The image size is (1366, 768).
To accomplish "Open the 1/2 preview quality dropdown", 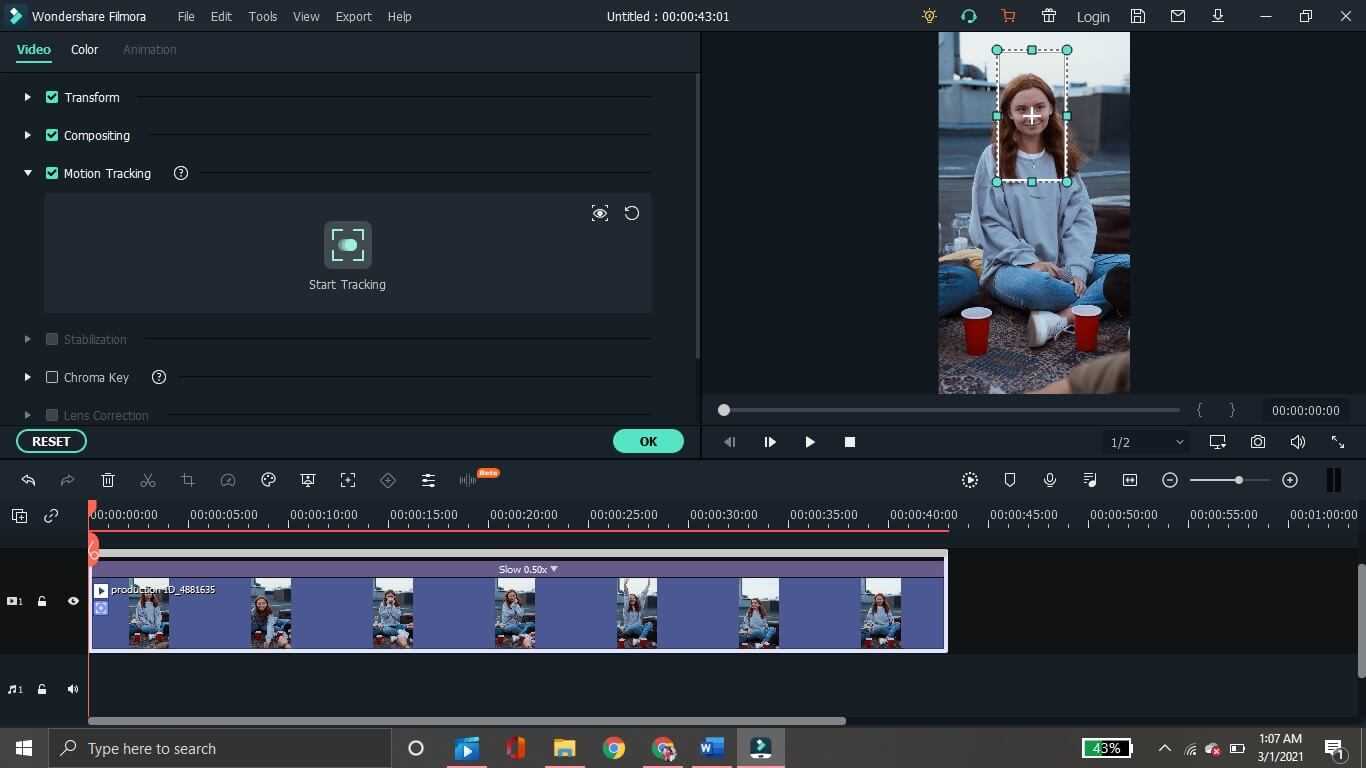I will point(1146,442).
